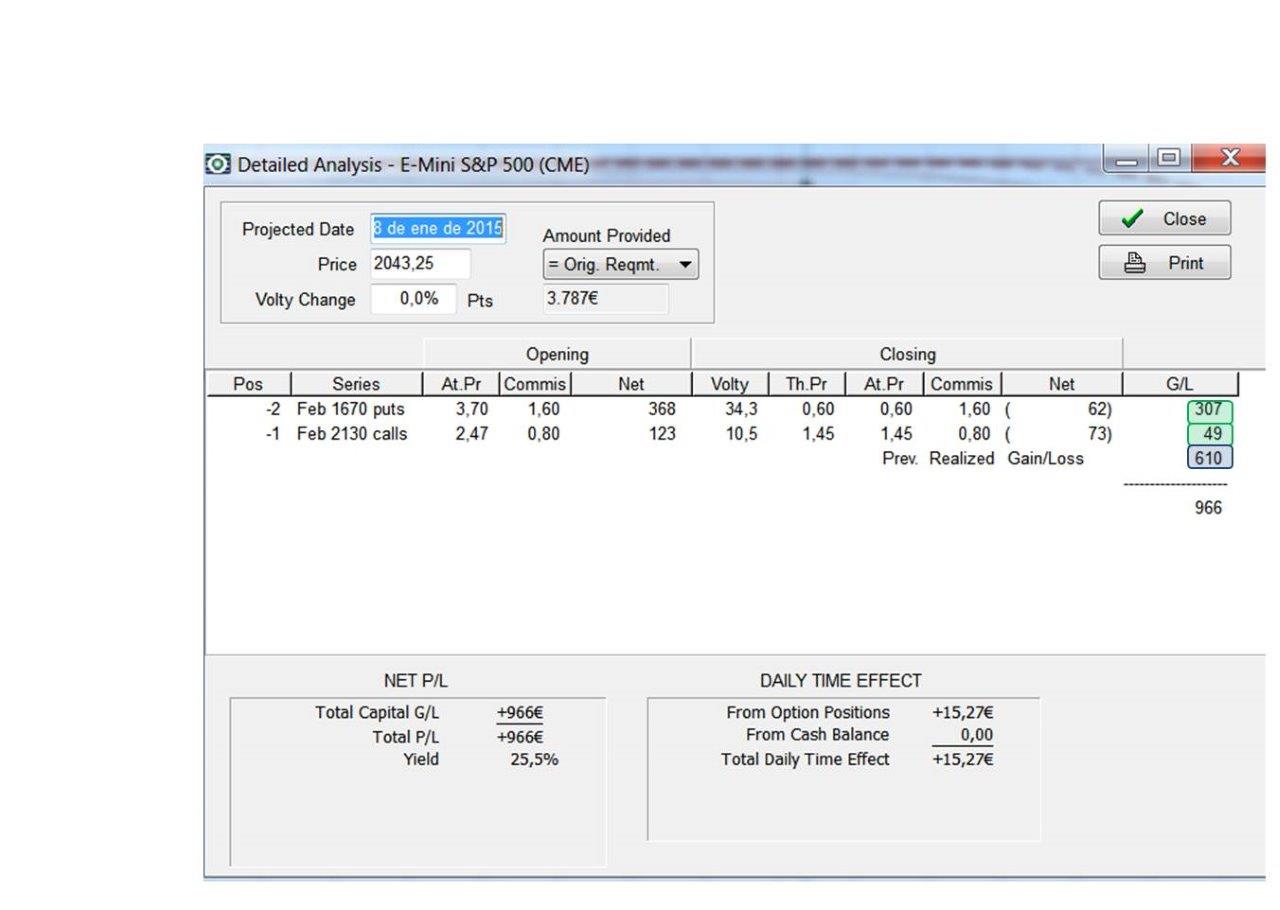The height and width of the screenshot is (910, 1280).
Task: Click the 610 previous realized gain value
Action: point(1210,458)
